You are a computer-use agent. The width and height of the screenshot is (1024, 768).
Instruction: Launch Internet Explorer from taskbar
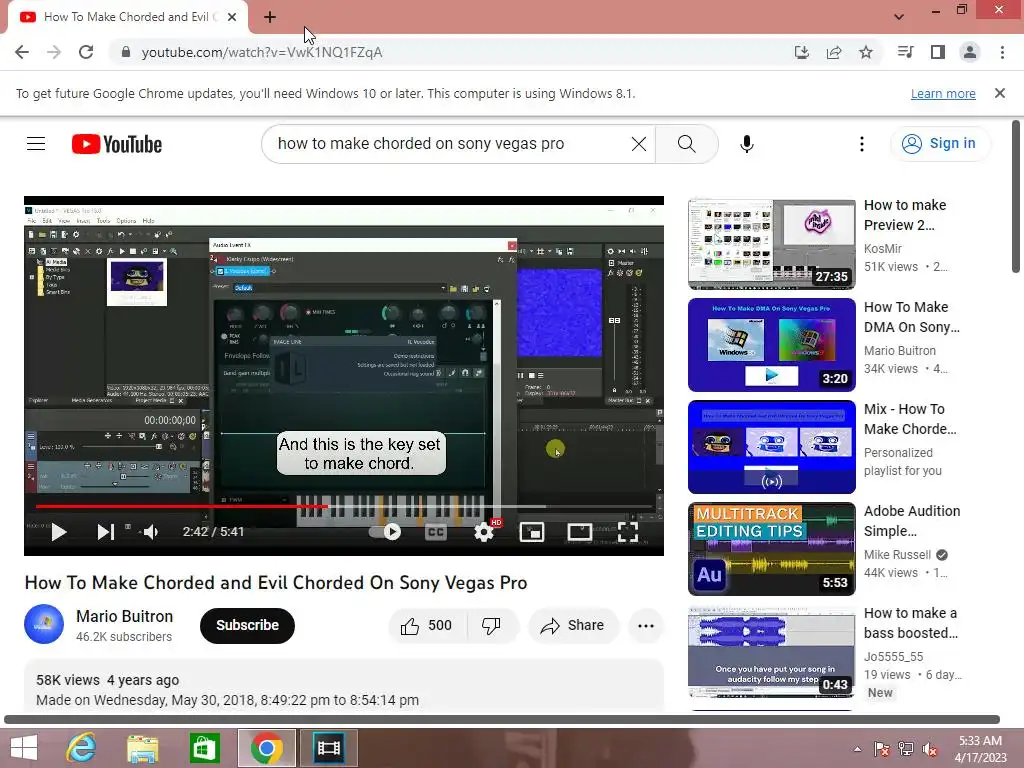click(82, 748)
